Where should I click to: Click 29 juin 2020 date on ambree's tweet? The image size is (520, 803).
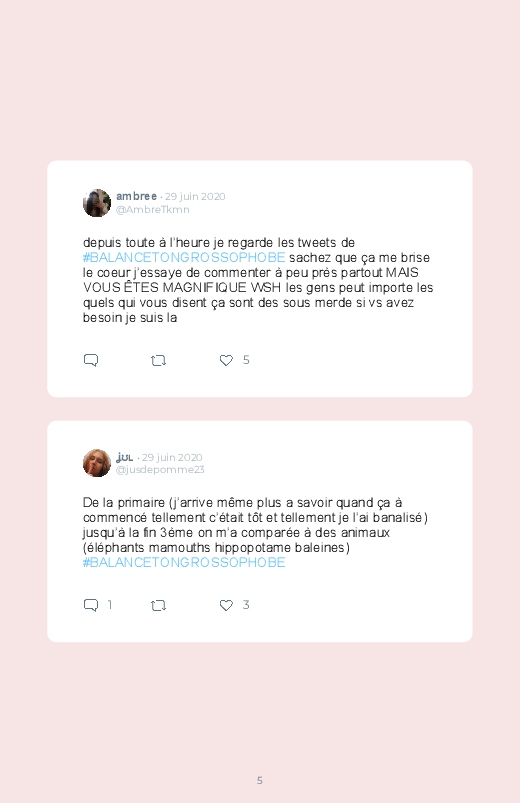pyautogui.click(x=195, y=197)
